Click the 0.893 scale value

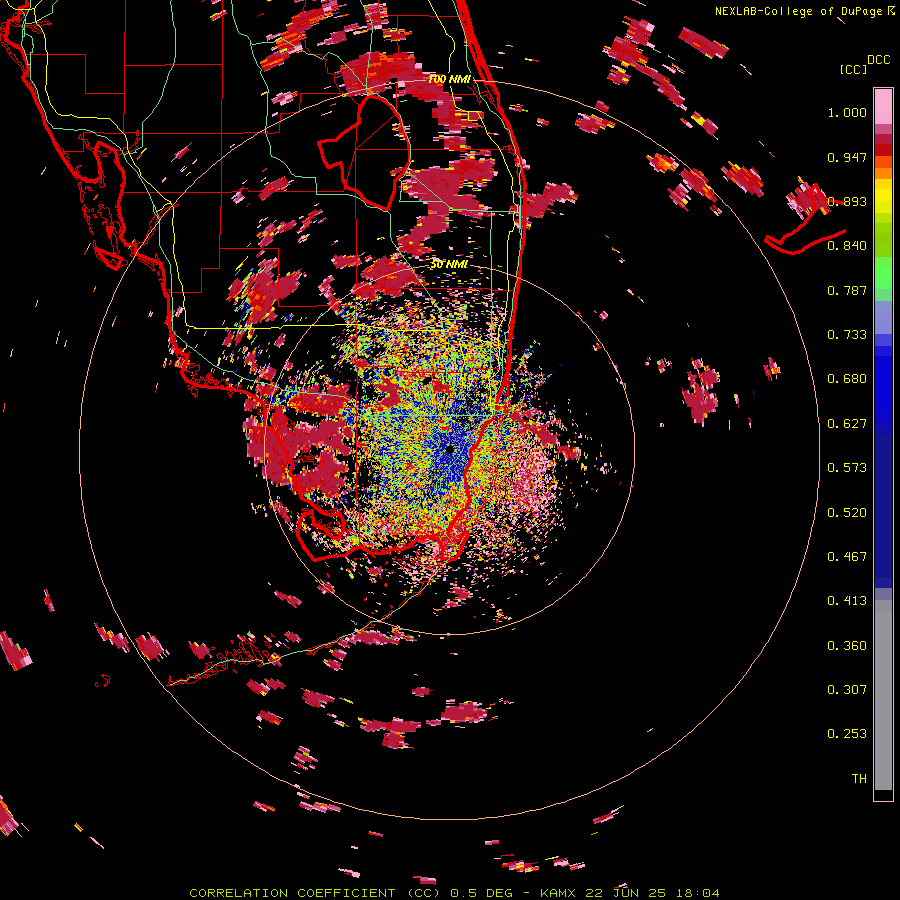click(x=847, y=201)
